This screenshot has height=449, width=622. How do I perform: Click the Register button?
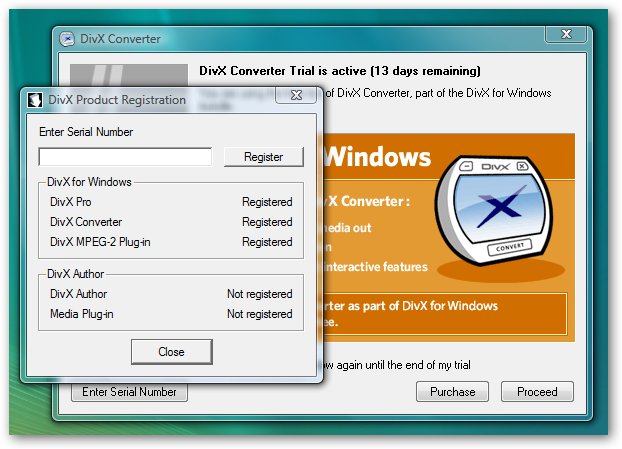(x=264, y=157)
